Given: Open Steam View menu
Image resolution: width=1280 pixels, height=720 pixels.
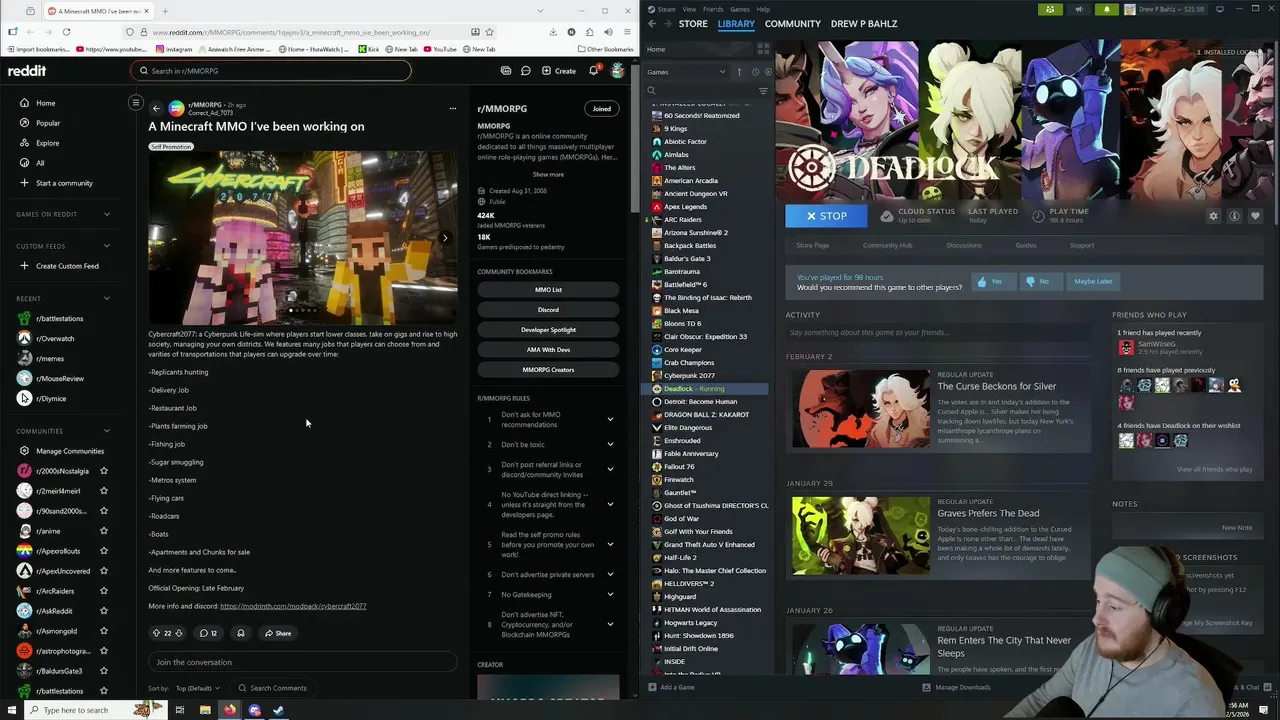Looking at the screenshot, I should coord(689,9).
